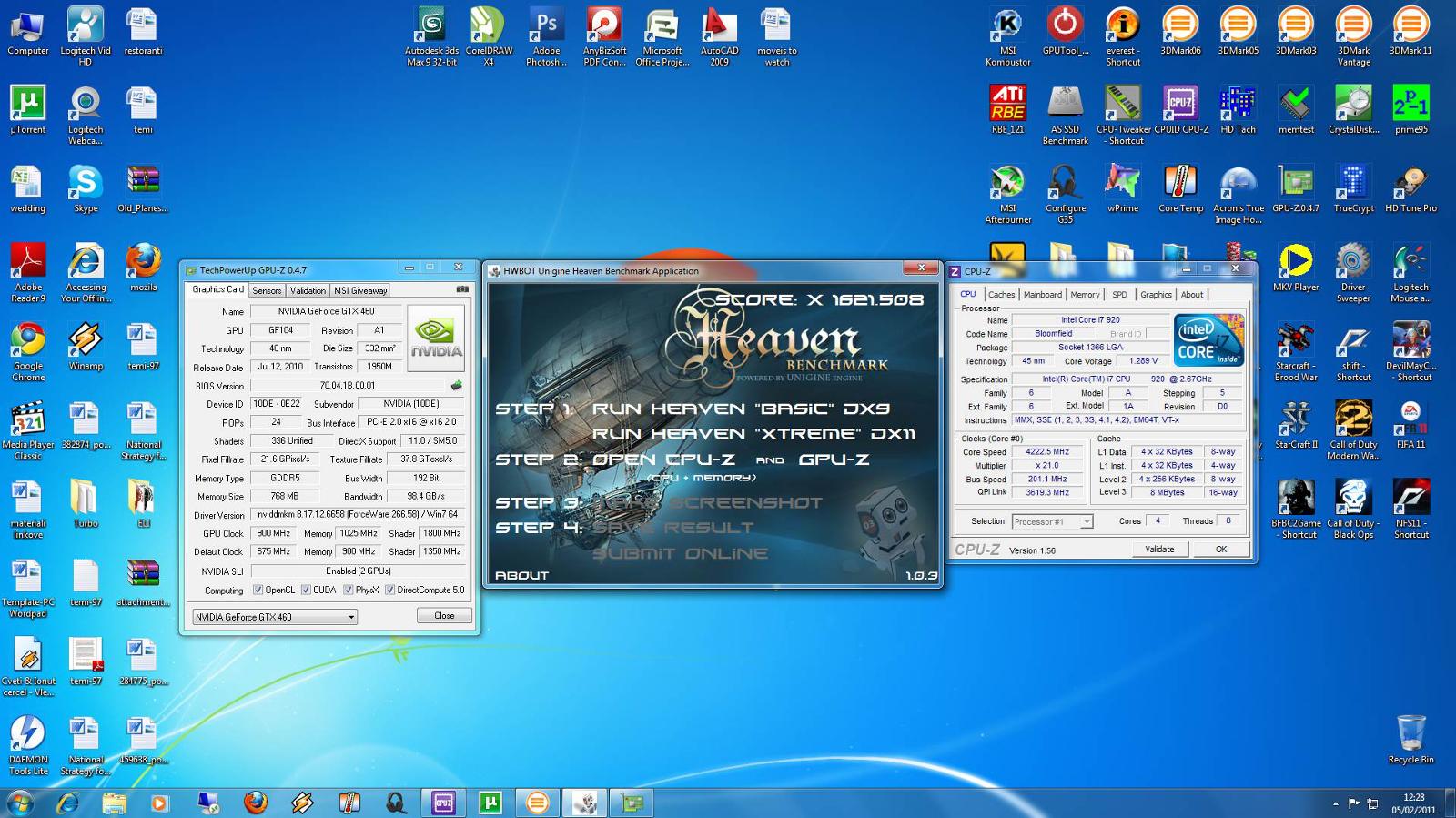Open the HD Tune Pro icon
Image resolution: width=1456 pixels, height=818 pixels.
coord(1410,189)
